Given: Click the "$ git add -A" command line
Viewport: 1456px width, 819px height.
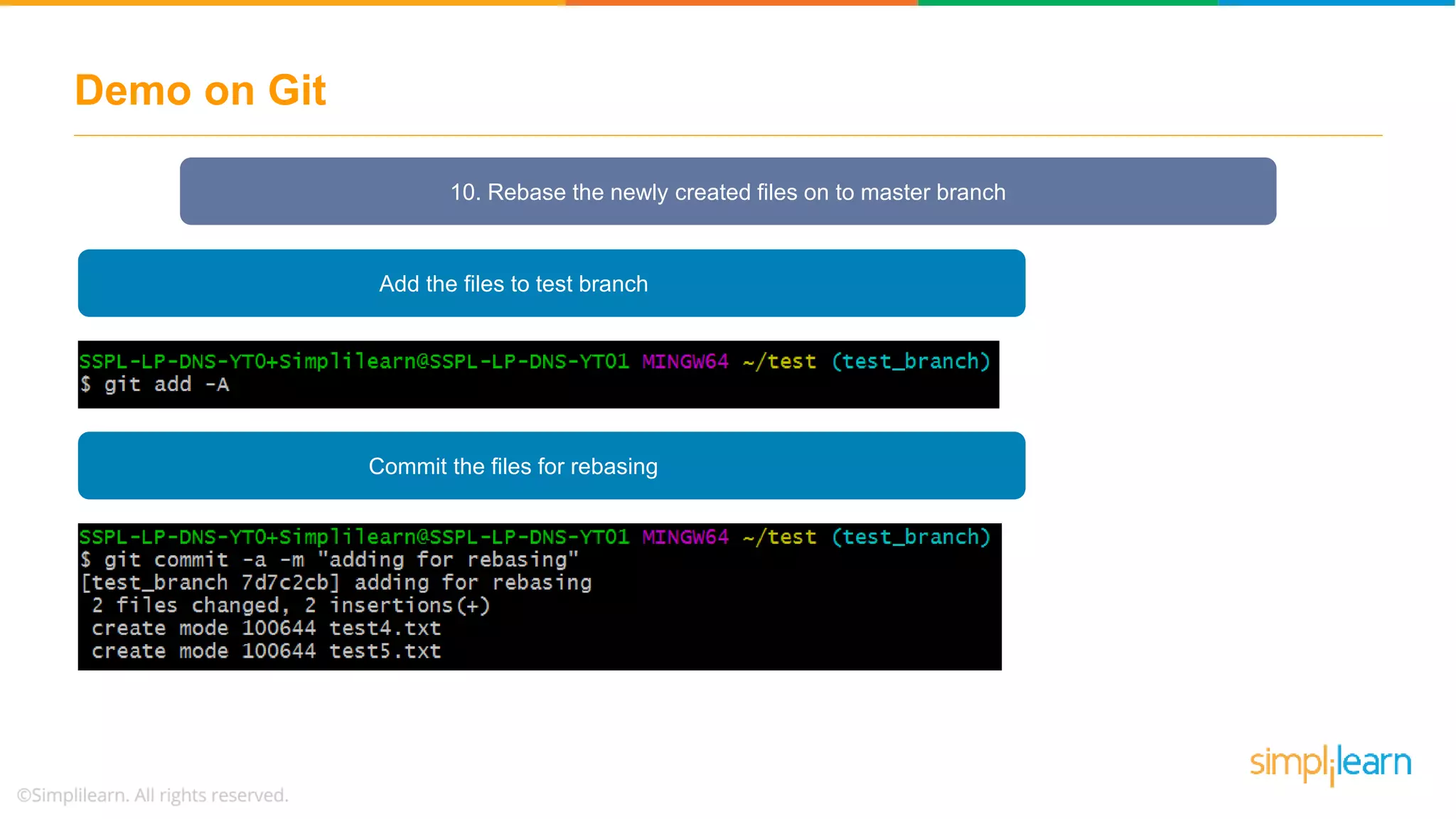Looking at the screenshot, I should [x=154, y=385].
